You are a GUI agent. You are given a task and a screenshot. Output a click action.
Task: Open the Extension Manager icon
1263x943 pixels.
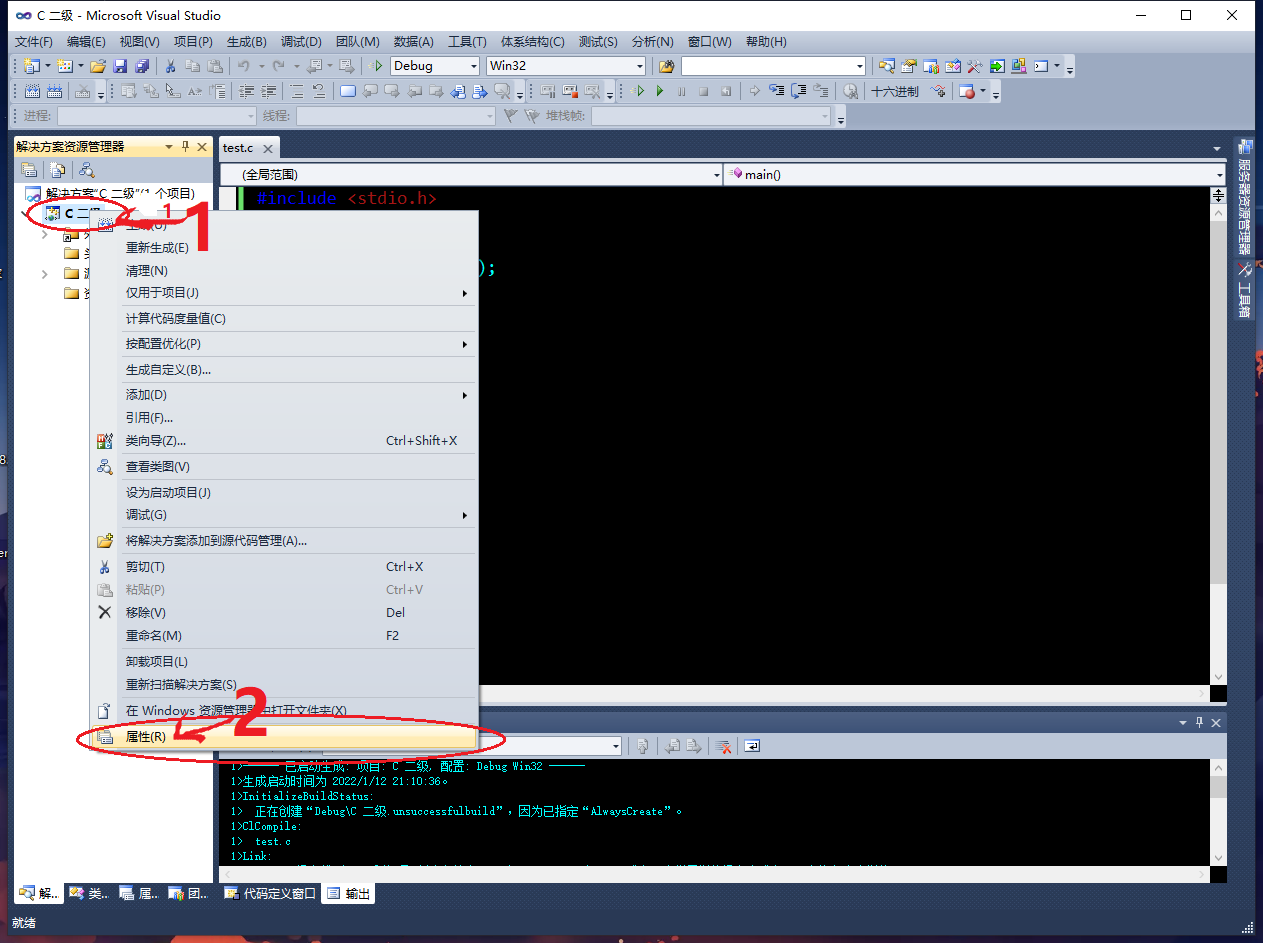pyautogui.click(x=1019, y=66)
